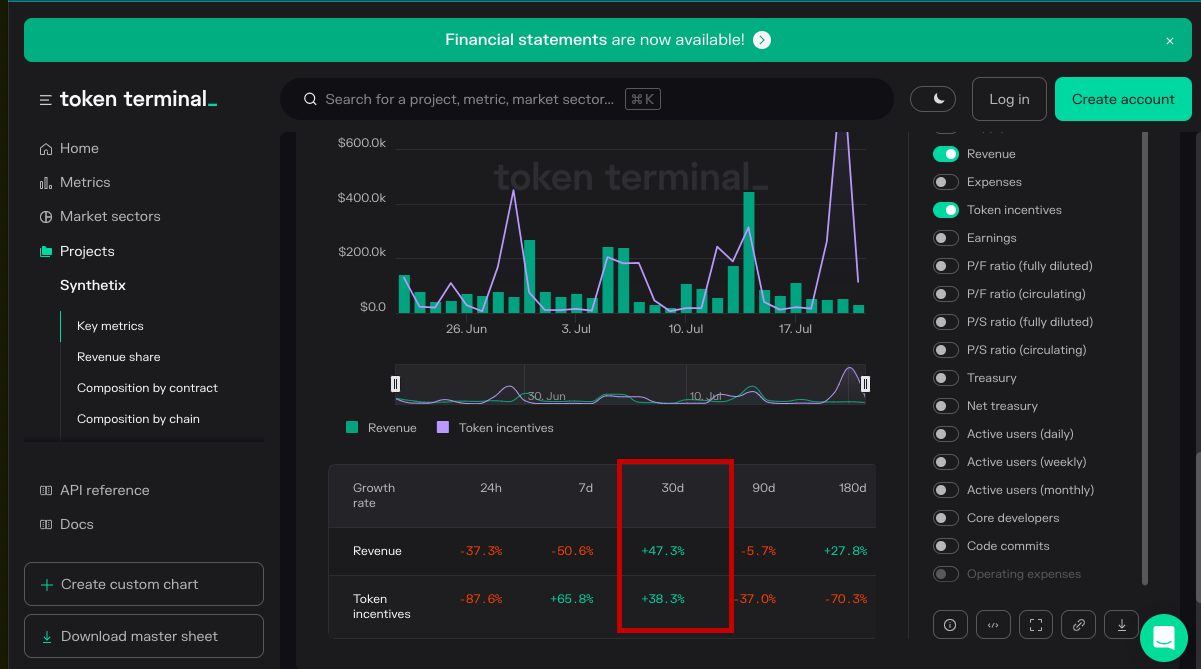Viewport: 1201px width, 669px height.
Task: Click the Home house icon
Action: pos(45,149)
